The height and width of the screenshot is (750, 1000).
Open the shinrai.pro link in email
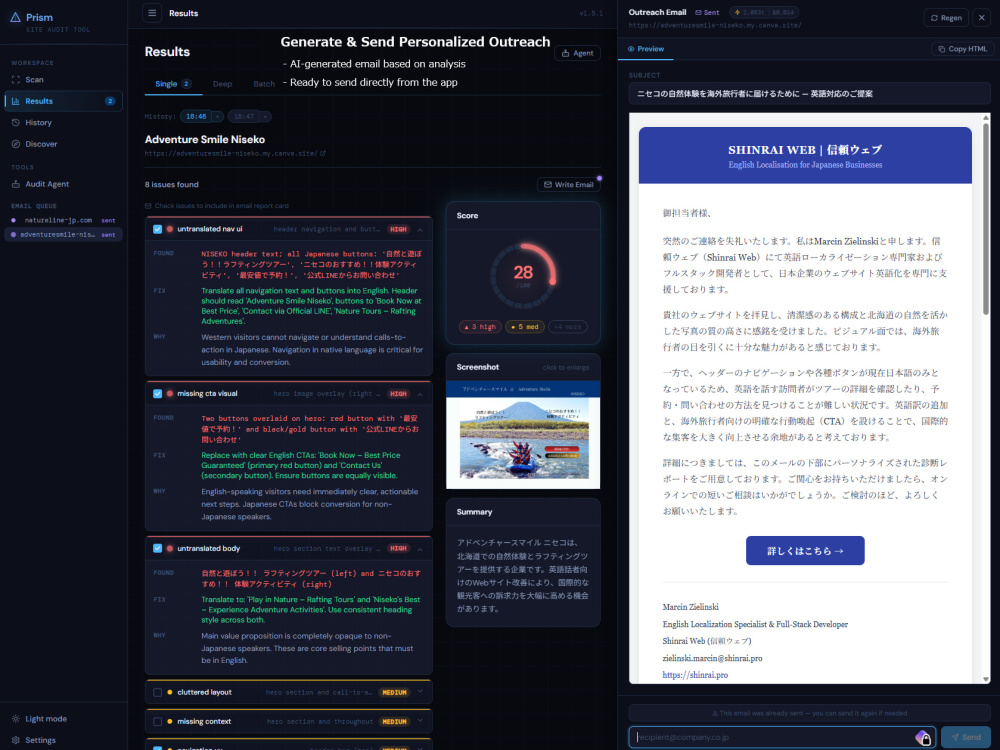pyautogui.click(x=695, y=675)
